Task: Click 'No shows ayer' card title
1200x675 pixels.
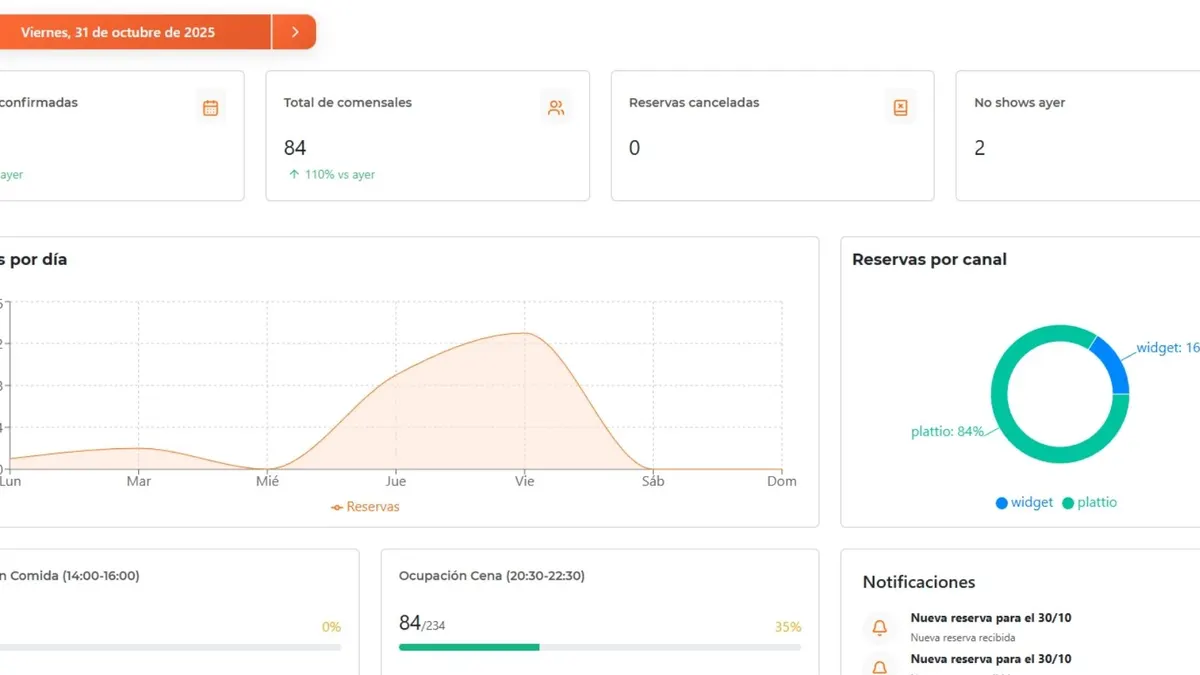Action: (x=1020, y=103)
